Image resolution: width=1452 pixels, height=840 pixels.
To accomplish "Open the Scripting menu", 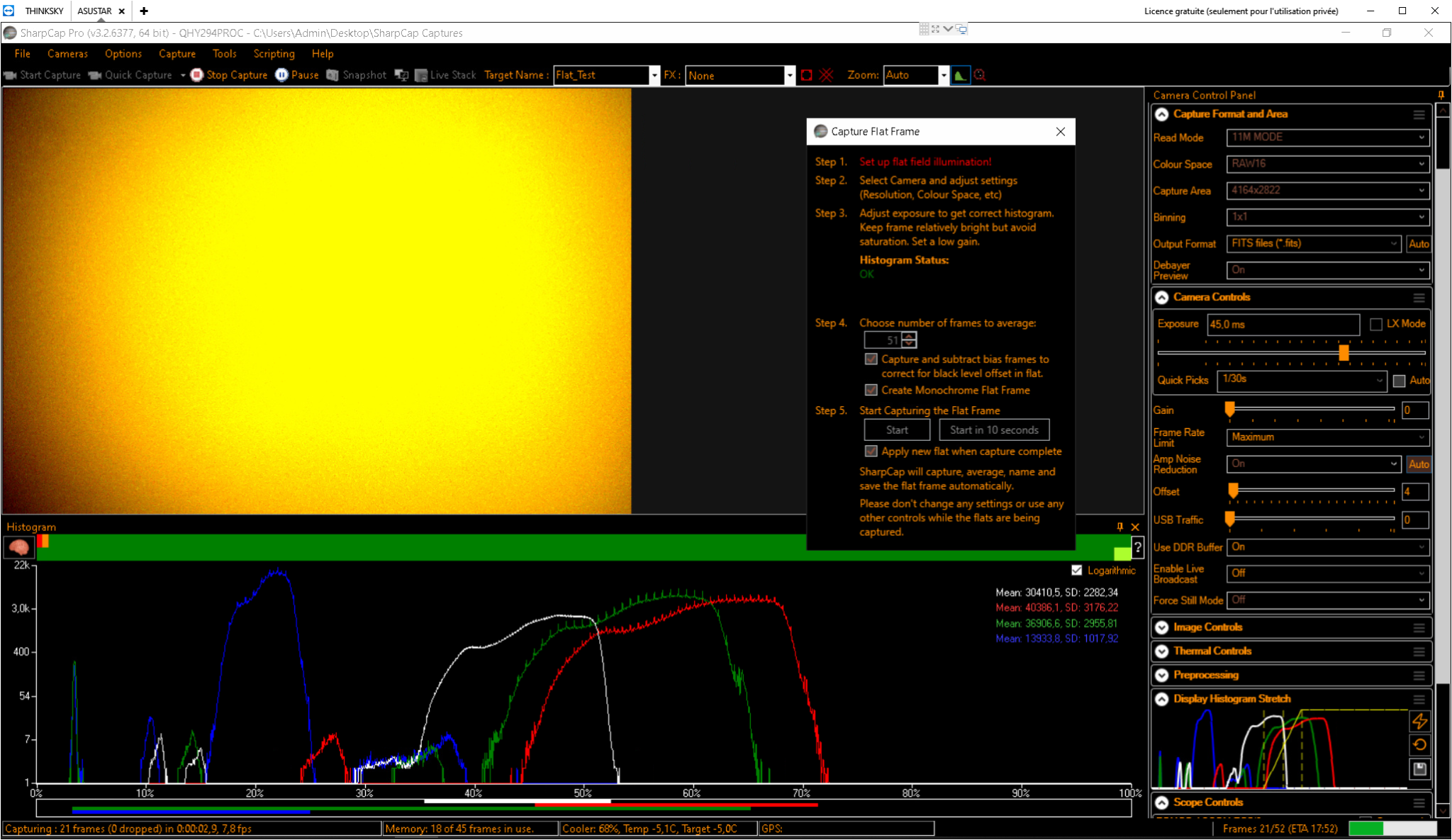I will (x=274, y=54).
